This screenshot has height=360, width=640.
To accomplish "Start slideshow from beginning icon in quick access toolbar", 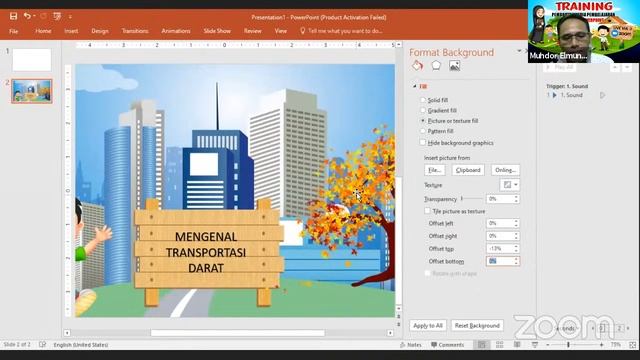I will pyautogui.click(x=57, y=16).
